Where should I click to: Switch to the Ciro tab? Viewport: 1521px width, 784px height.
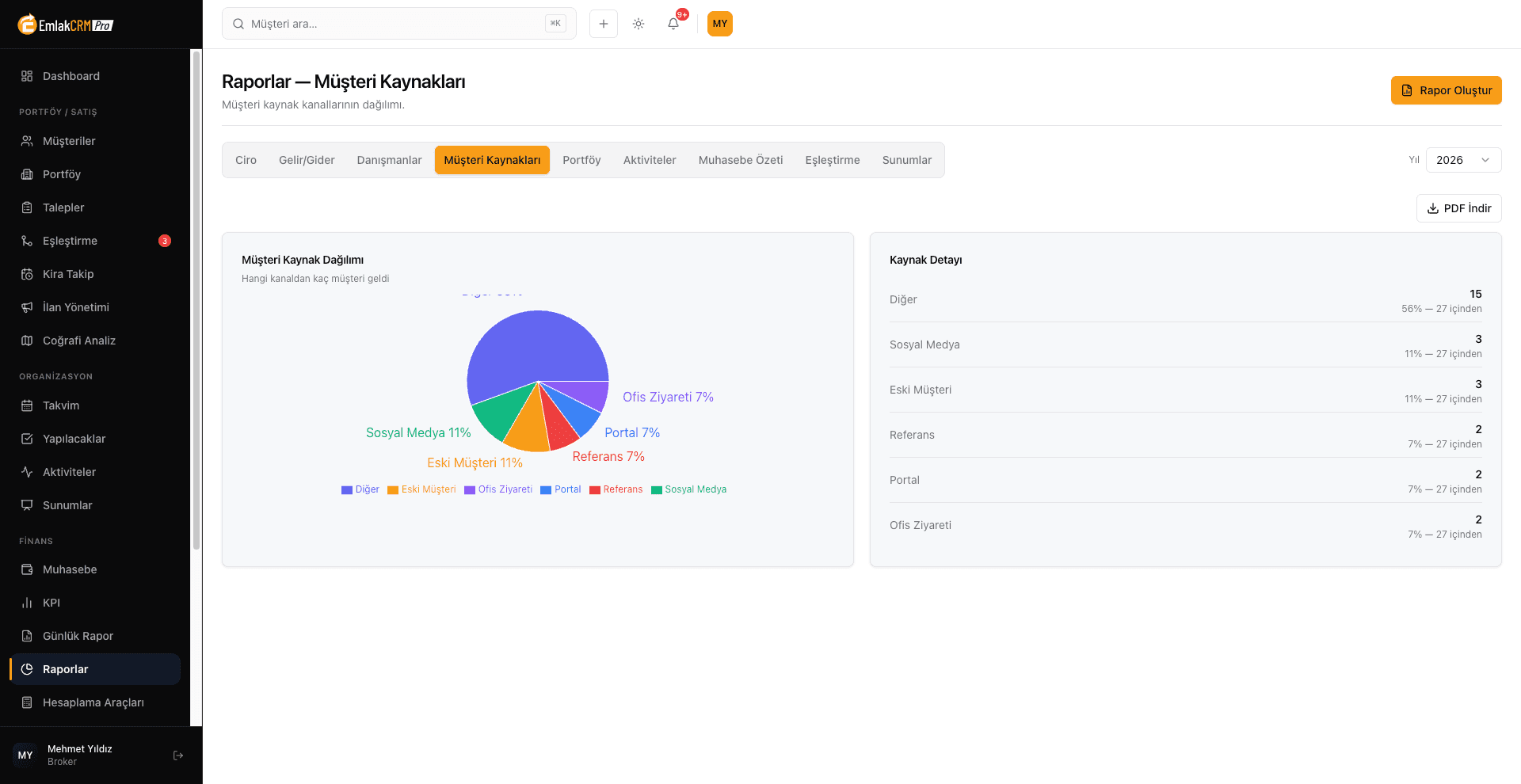pos(246,160)
